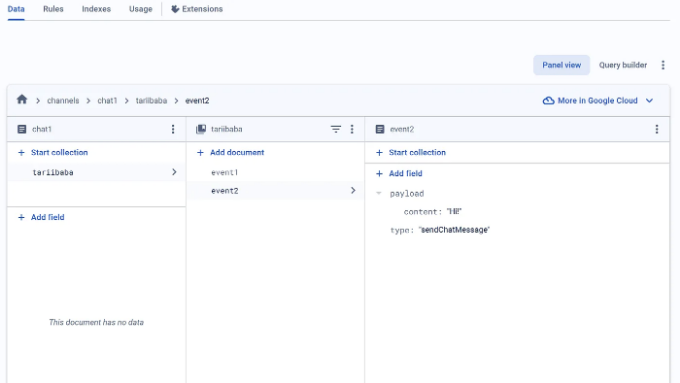Click chevron on event2 row
Viewport: 680px width, 383px height.
click(x=353, y=190)
